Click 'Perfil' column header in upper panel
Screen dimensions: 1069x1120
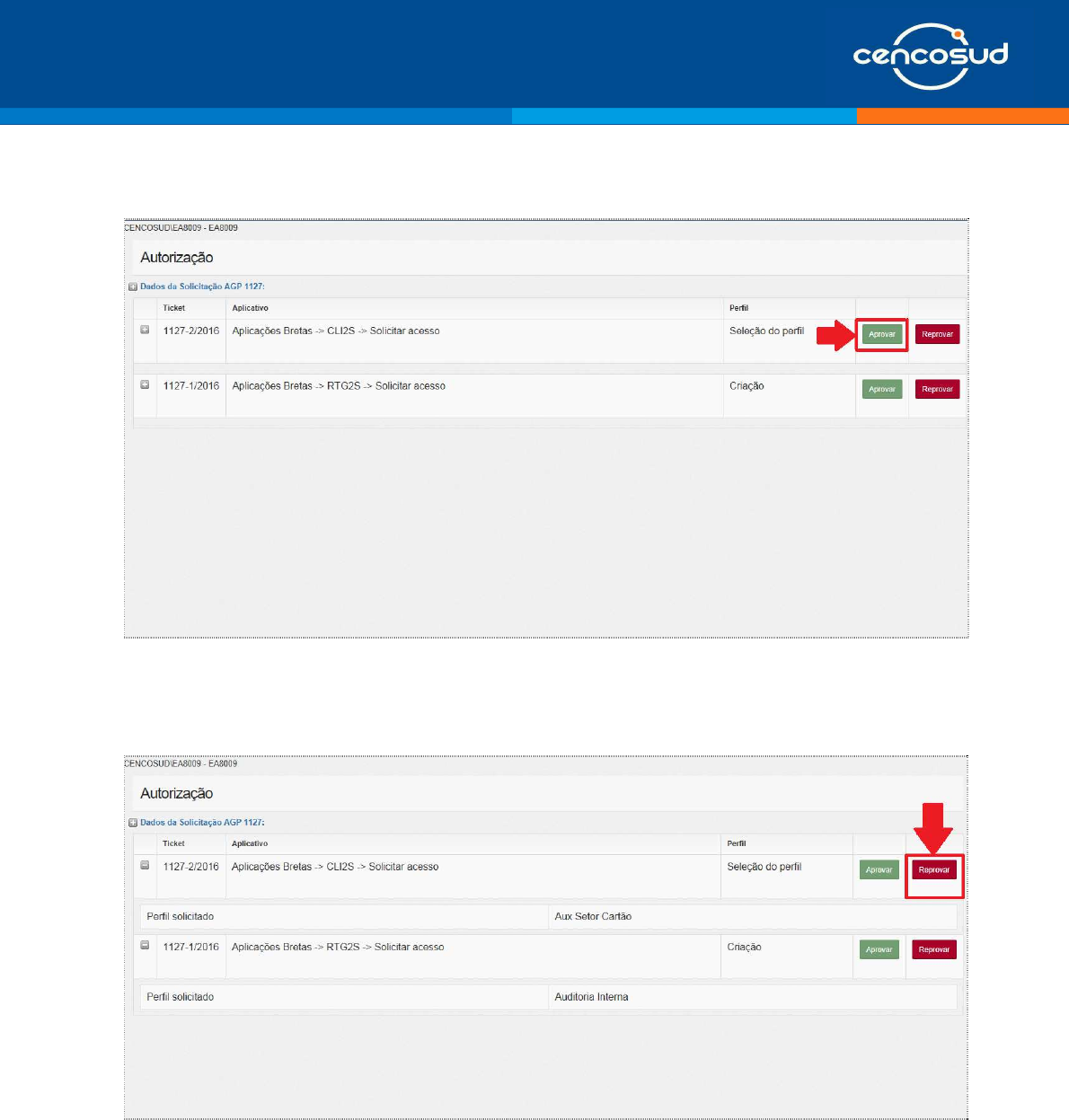coord(739,308)
